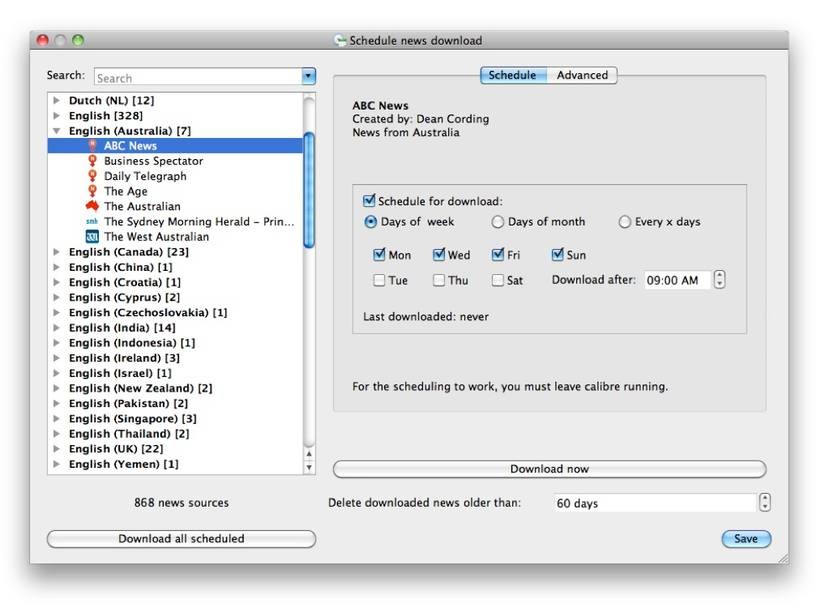825x609 pixels.
Task: Expand the English (Singapore) [3] group
Action: (56, 418)
